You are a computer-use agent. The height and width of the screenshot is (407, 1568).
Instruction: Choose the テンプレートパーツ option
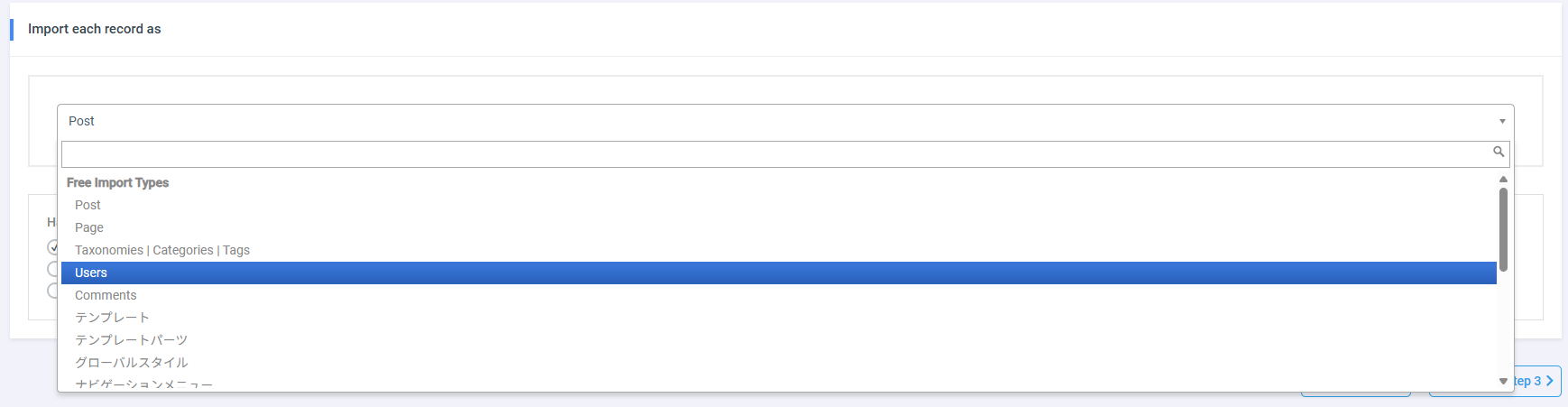tap(131, 340)
